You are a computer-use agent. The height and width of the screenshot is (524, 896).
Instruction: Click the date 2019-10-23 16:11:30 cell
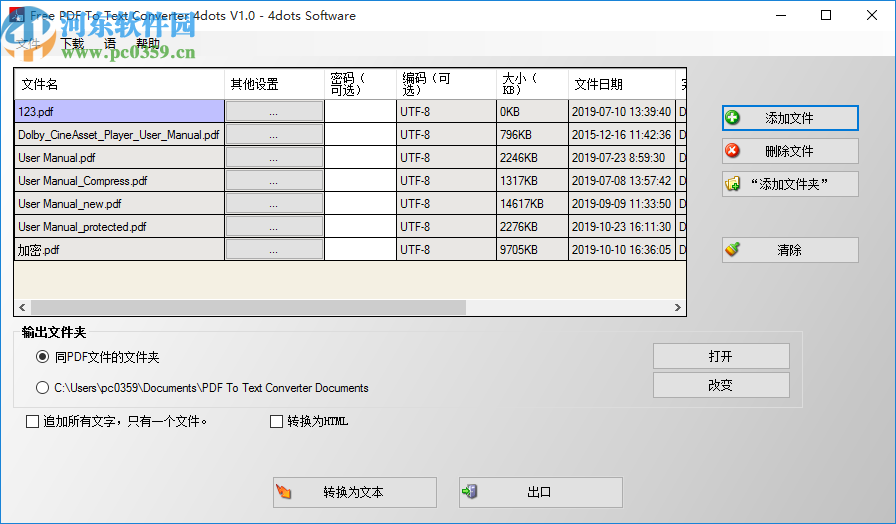coord(622,226)
